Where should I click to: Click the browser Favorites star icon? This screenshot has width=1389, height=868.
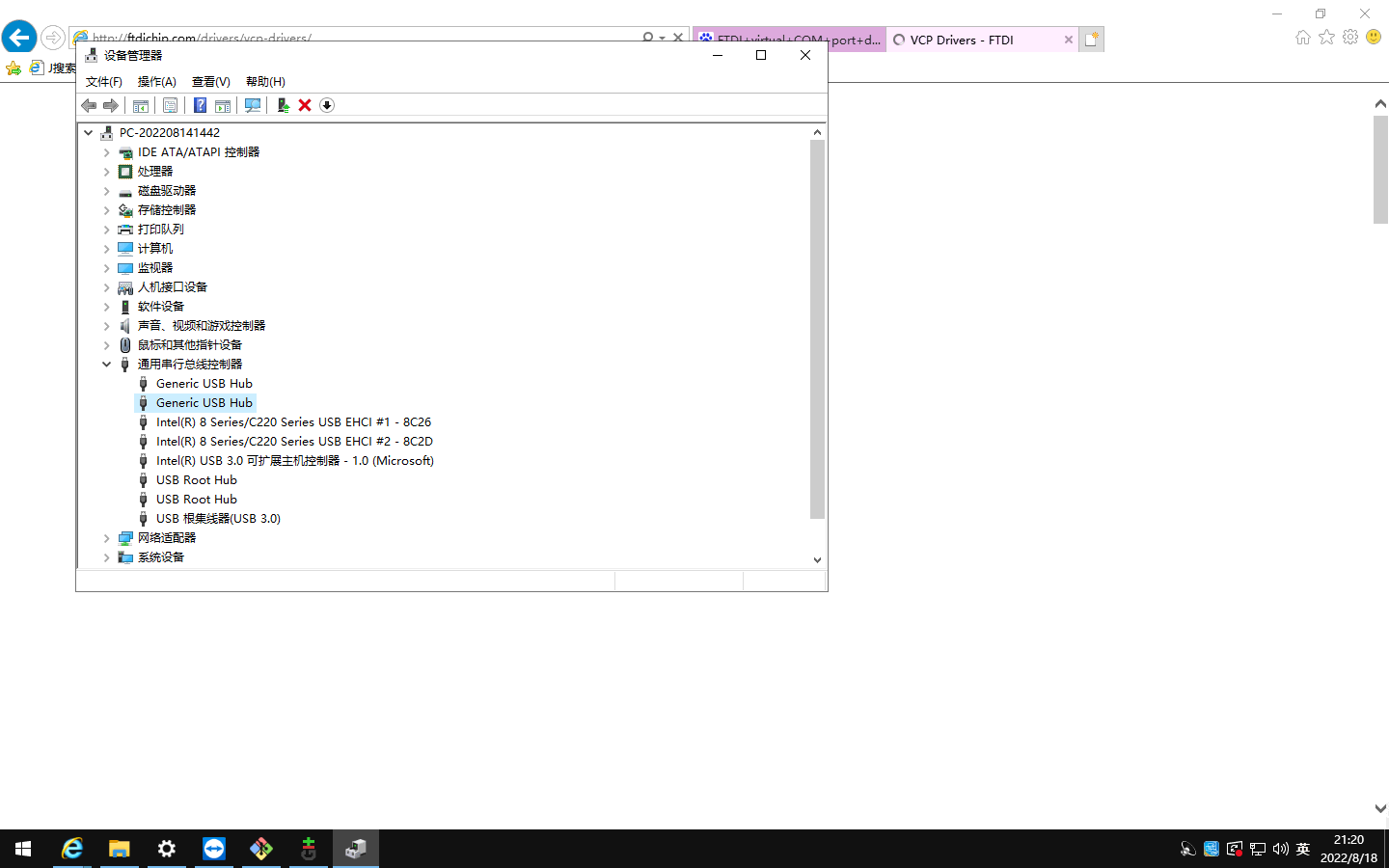point(1326,37)
